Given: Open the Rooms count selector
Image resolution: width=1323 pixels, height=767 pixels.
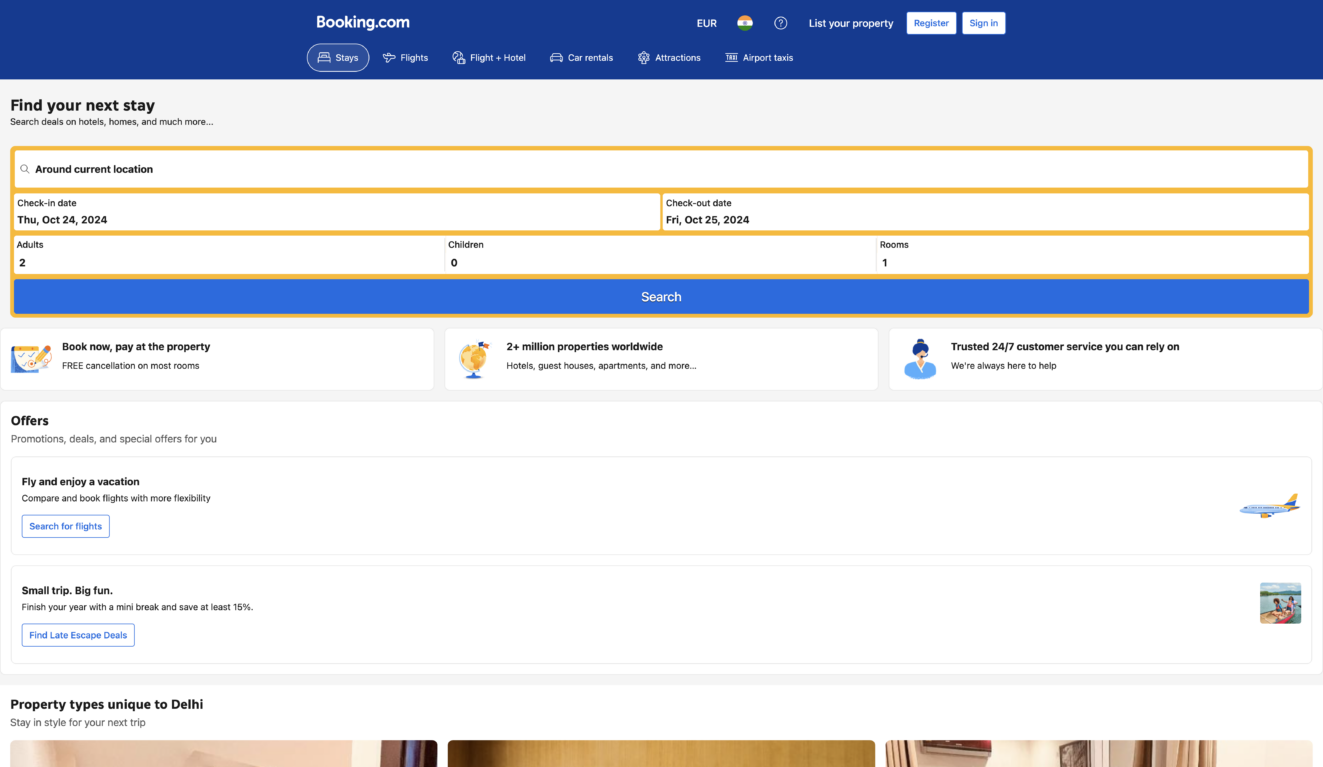Looking at the screenshot, I should 1091,255.
